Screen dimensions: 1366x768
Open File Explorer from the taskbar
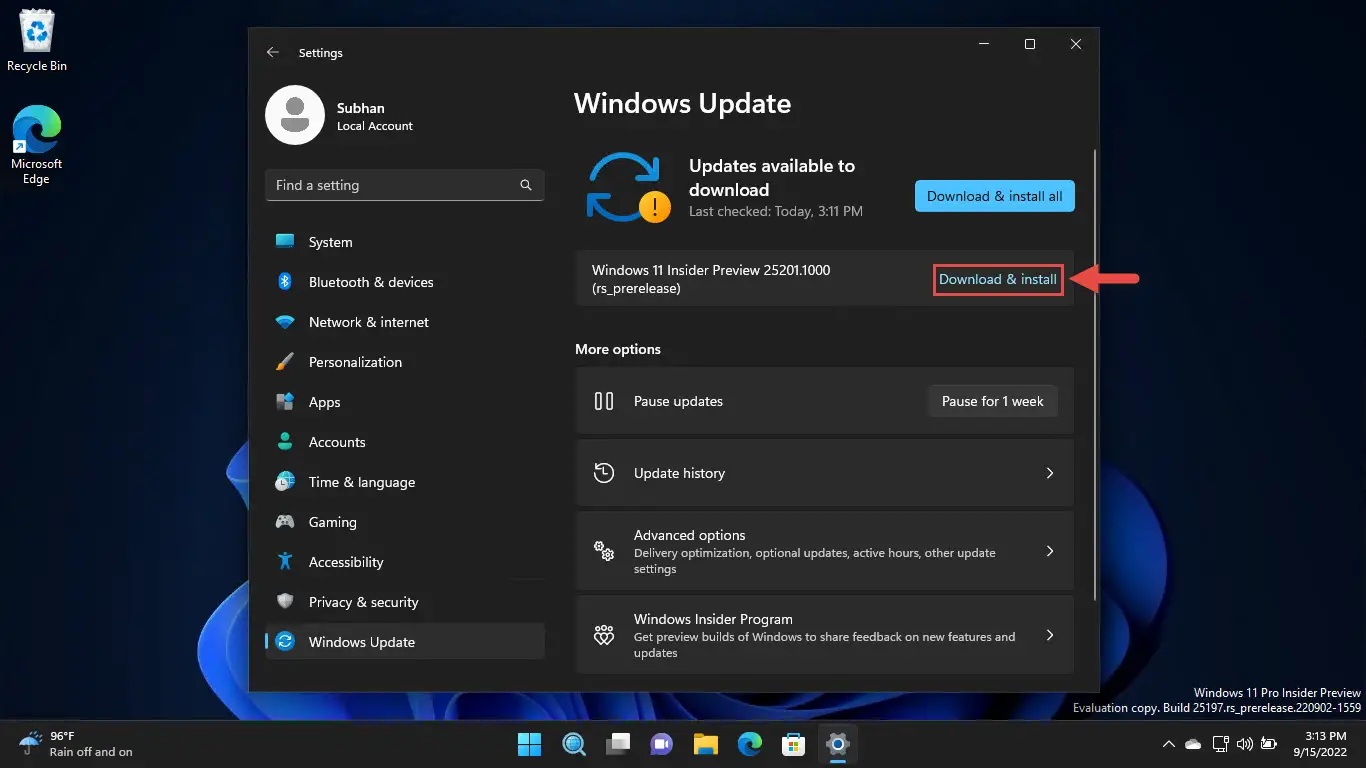point(706,744)
